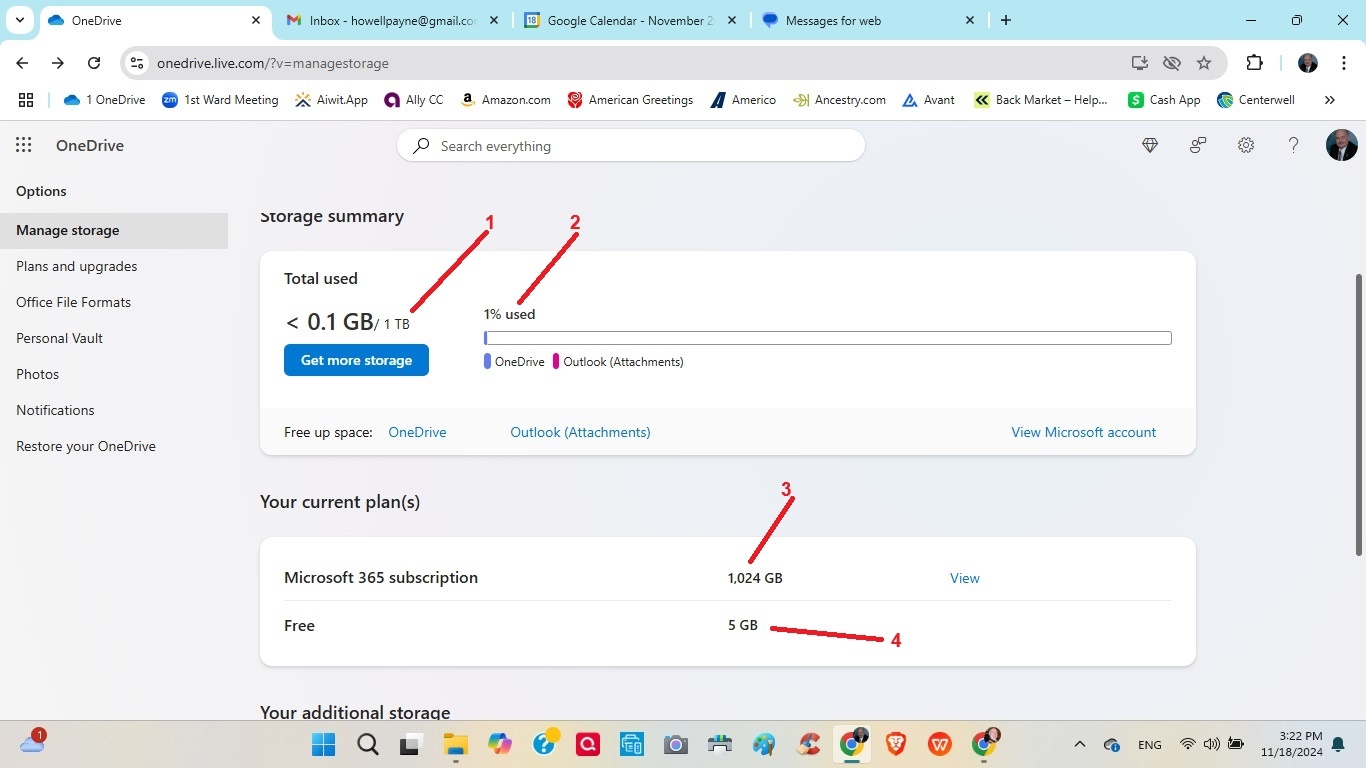Bookmark this page with the star icon

coord(1204,63)
